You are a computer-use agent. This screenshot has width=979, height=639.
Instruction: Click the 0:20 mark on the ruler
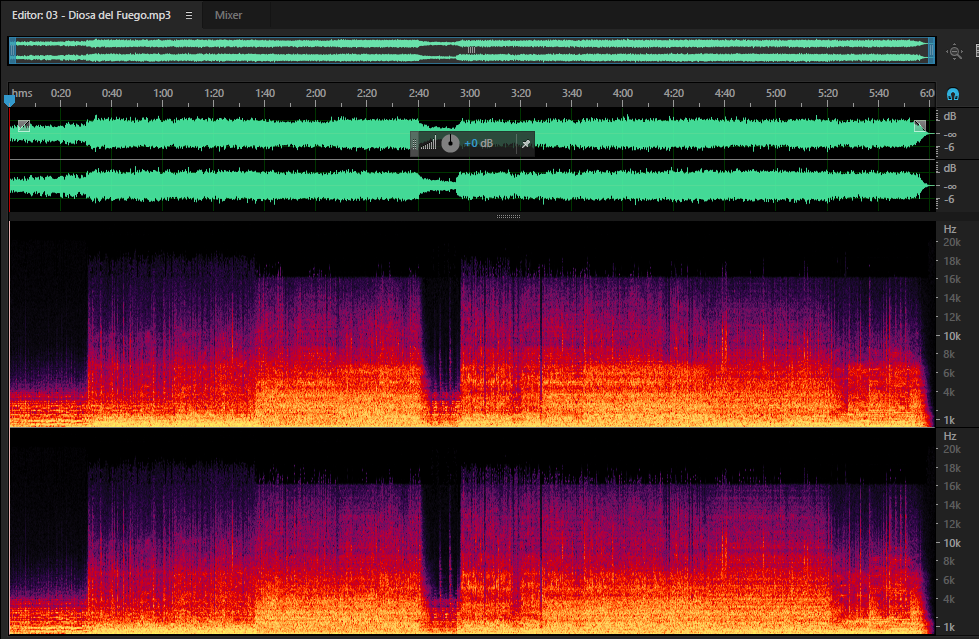tap(61, 93)
